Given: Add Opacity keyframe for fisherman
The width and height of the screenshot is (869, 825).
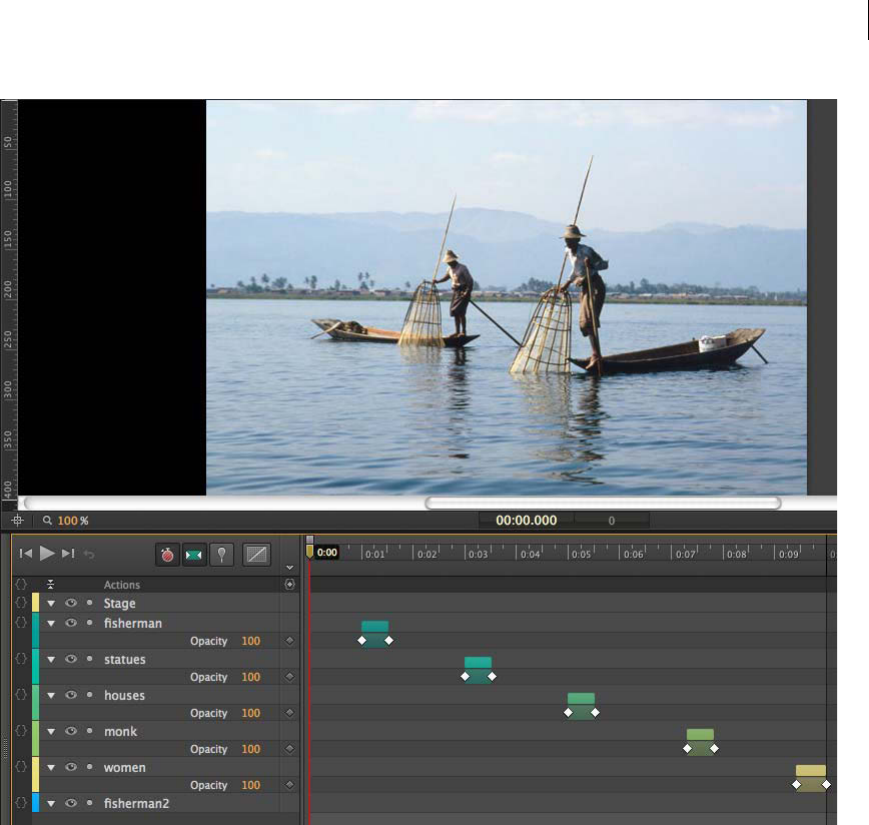Looking at the screenshot, I should point(289,641).
